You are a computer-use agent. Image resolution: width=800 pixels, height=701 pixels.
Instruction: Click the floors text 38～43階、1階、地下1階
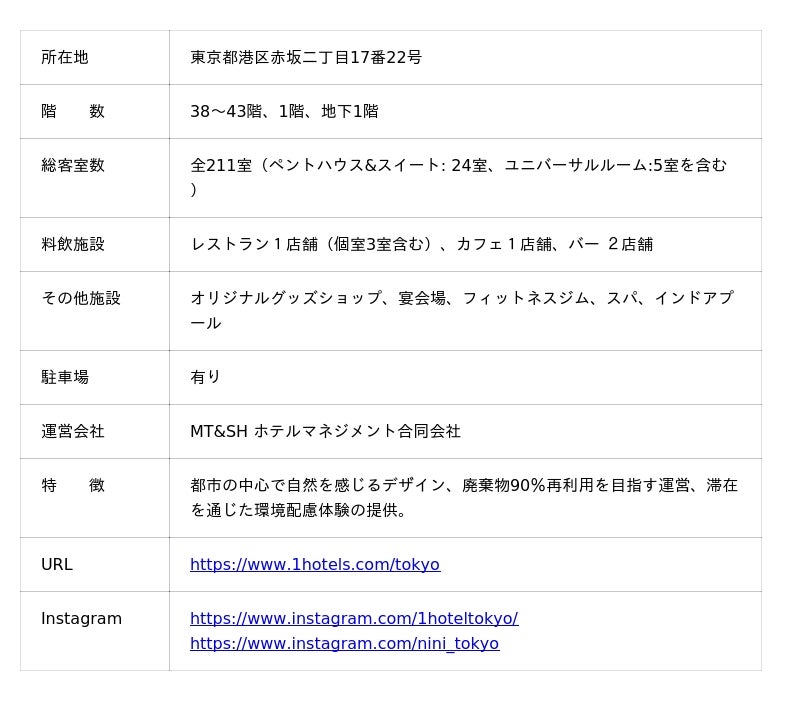[x=284, y=112]
